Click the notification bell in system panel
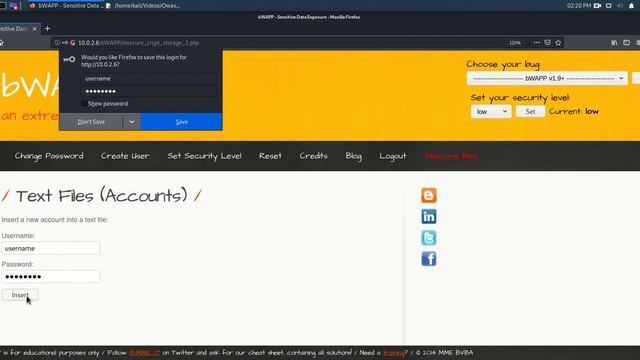This screenshot has height=360, width=640. tap(631, 6)
